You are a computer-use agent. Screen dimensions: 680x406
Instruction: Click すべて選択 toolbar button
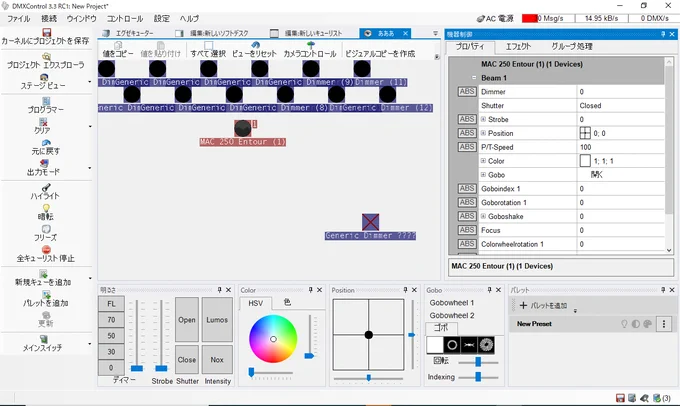tap(208, 49)
